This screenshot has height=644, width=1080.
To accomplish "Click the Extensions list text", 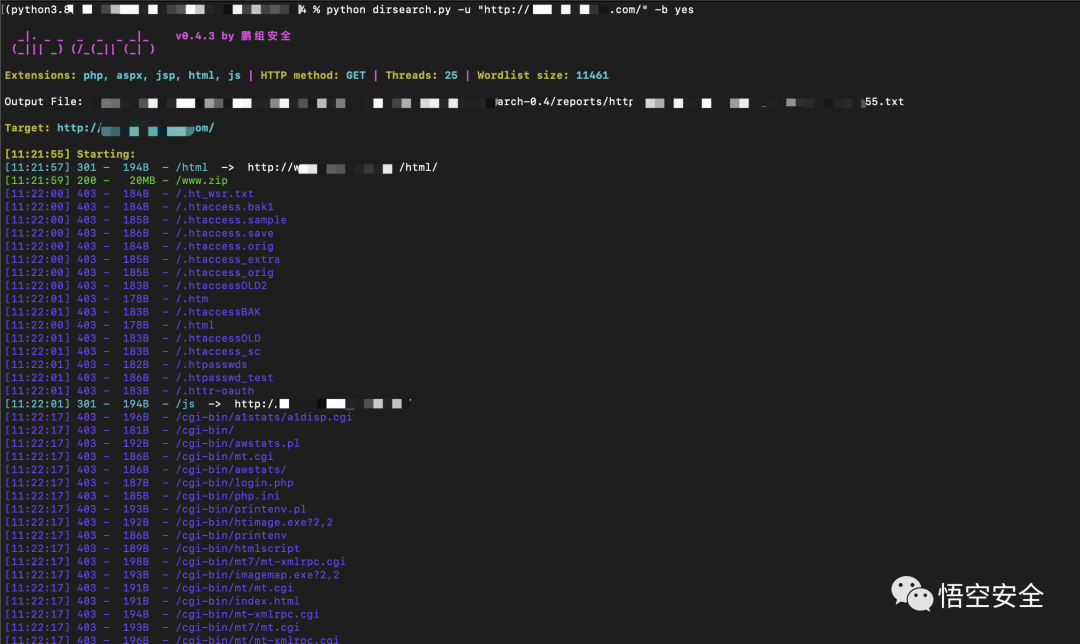I will point(123,76).
